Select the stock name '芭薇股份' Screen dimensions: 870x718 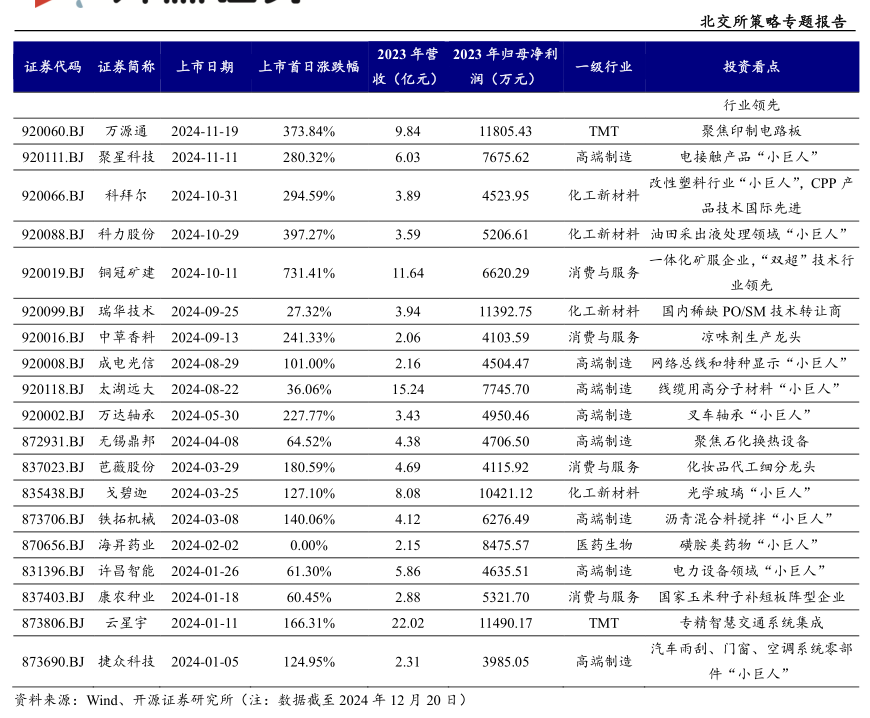(127, 468)
